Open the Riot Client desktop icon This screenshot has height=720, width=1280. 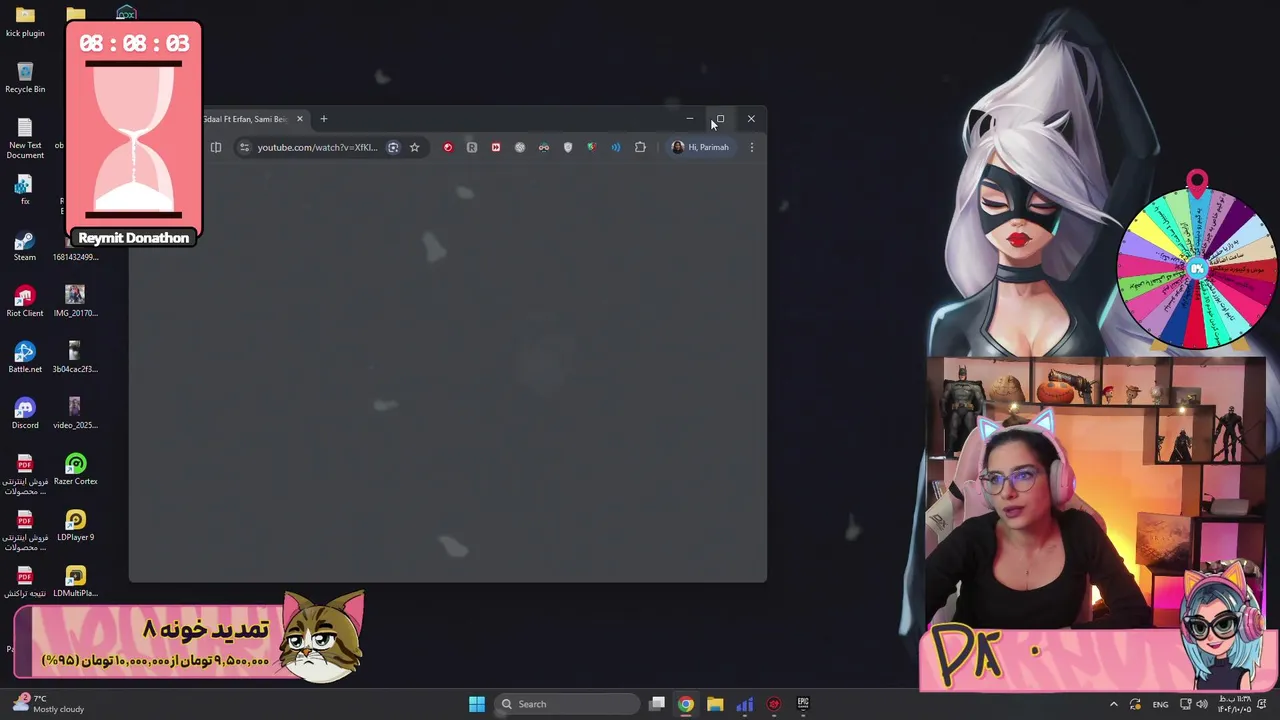[25, 301]
